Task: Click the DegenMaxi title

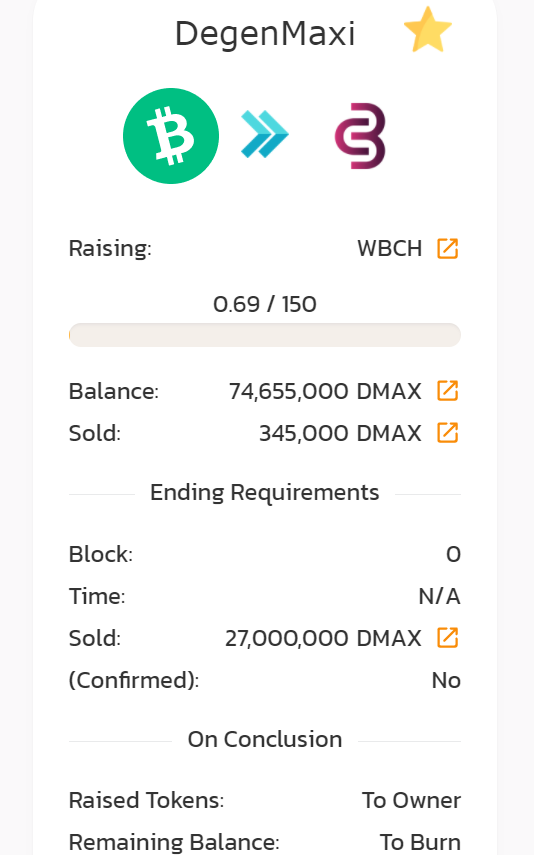Action: (x=265, y=34)
